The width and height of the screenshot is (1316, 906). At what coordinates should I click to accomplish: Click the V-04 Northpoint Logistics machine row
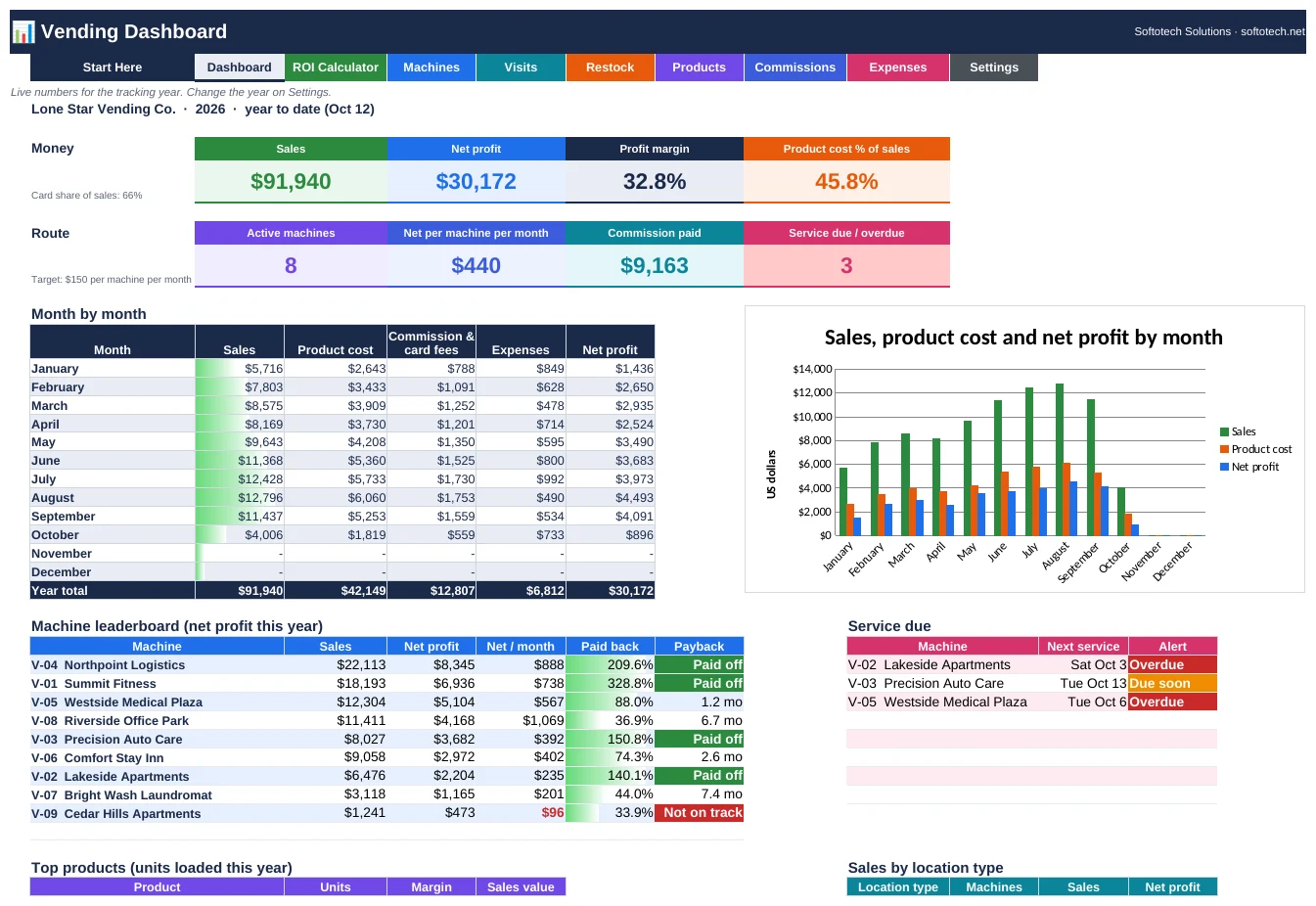click(386, 665)
